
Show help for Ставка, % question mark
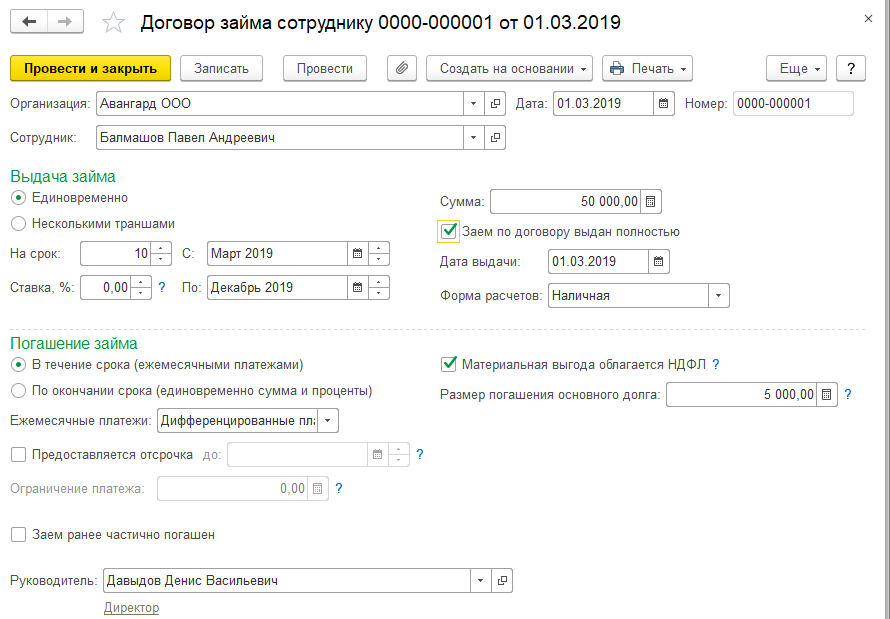[162, 288]
